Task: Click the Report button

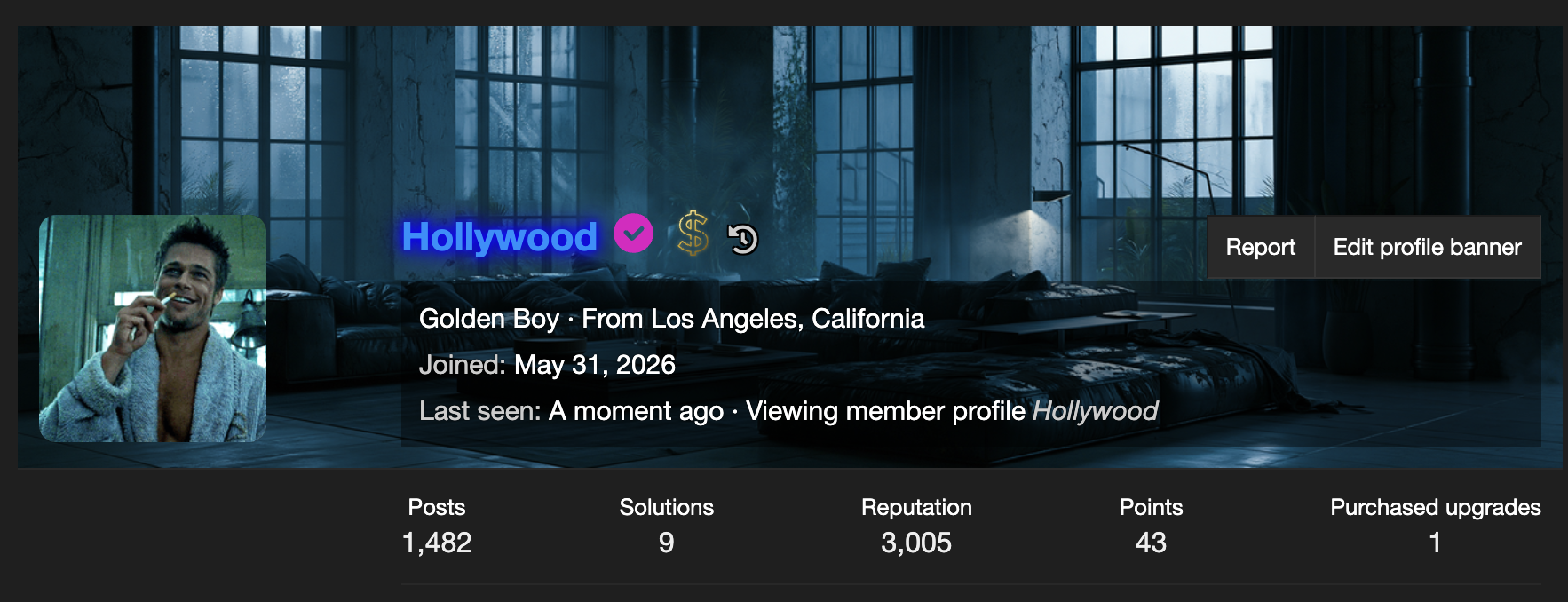Action: [x=1260, y=247]
